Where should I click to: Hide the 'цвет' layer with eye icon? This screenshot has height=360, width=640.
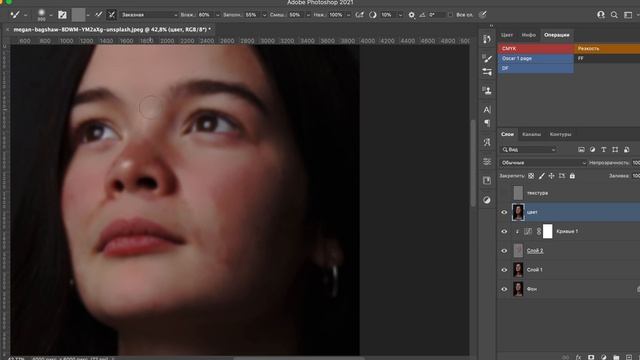tap(504, 212)
